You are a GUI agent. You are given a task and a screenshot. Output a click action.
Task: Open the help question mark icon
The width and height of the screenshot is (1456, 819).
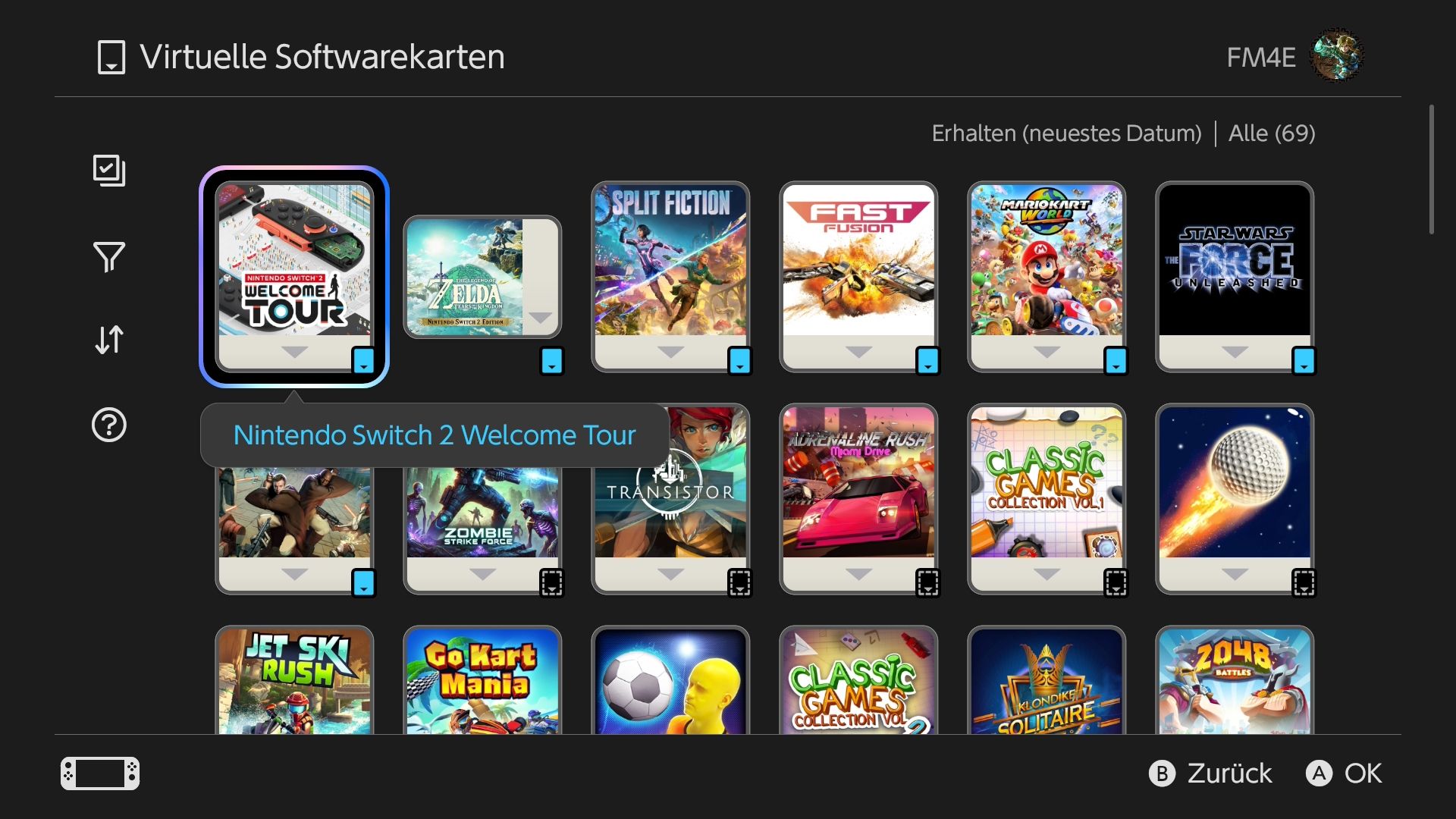[109, 425]
